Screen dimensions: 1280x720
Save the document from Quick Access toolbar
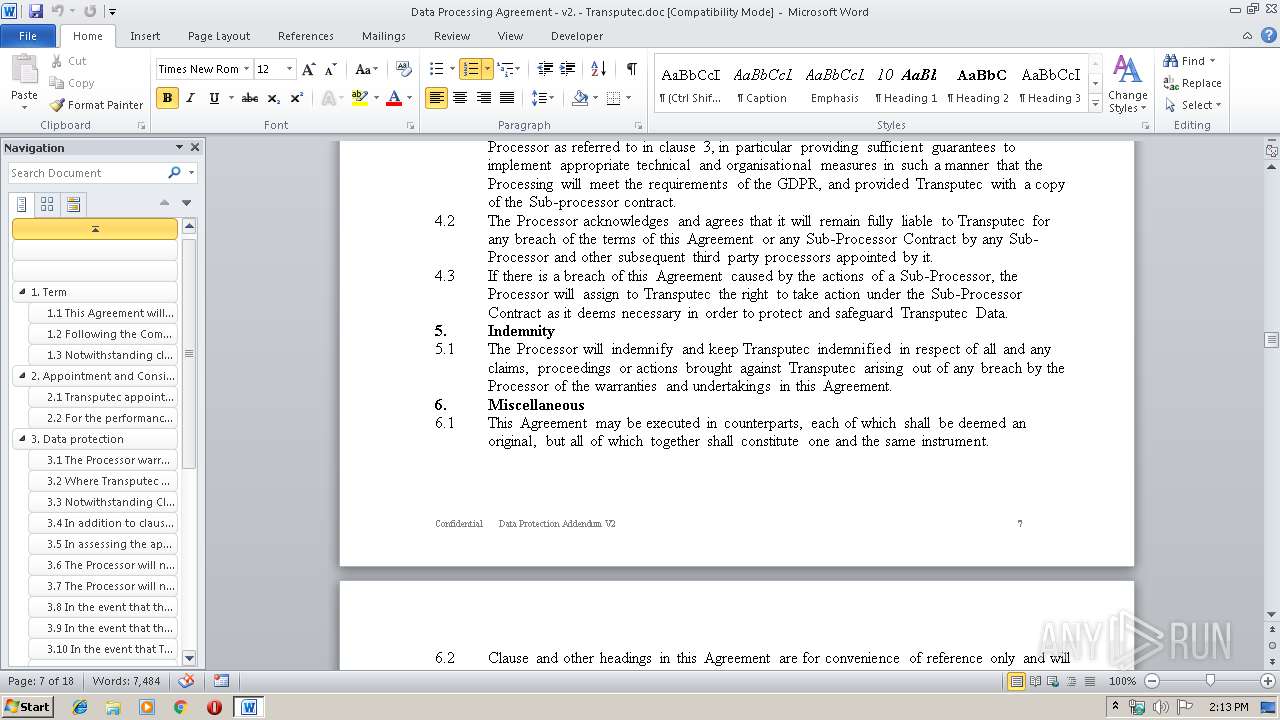(36, 12)
